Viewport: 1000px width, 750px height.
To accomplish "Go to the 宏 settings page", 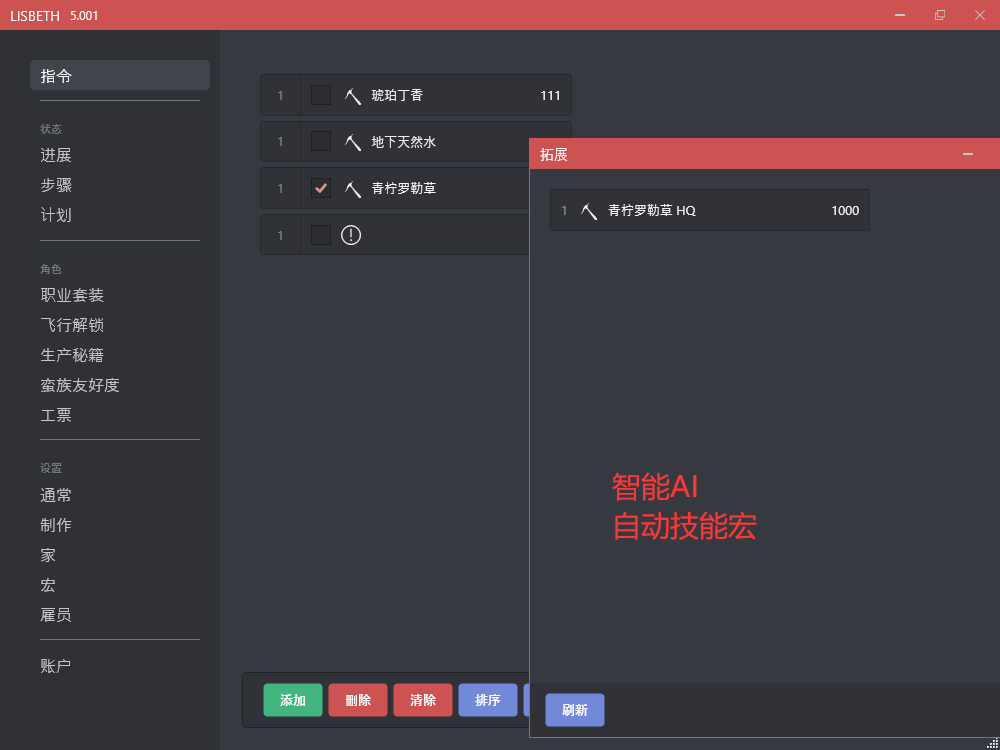I will tap(48, 585).
